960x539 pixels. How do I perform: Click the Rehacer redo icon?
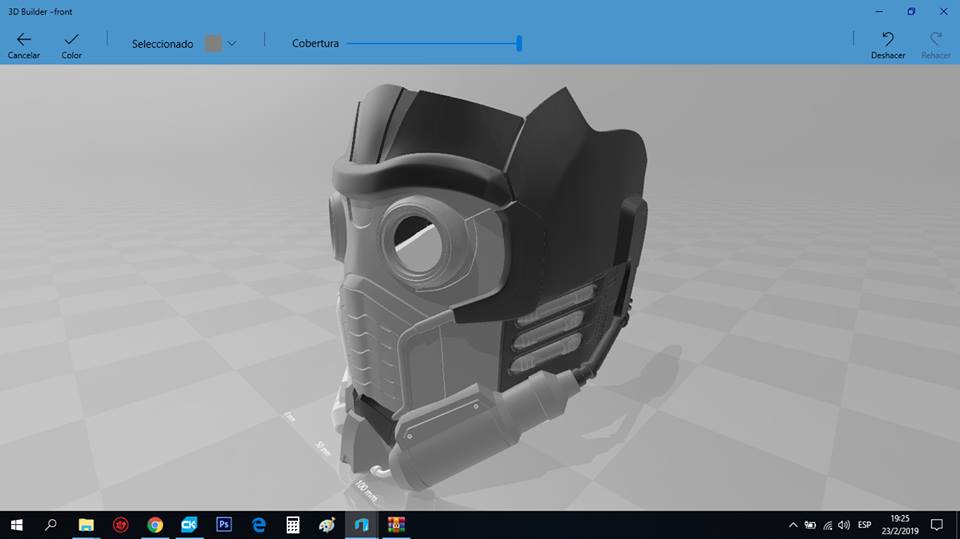(936, 40)
